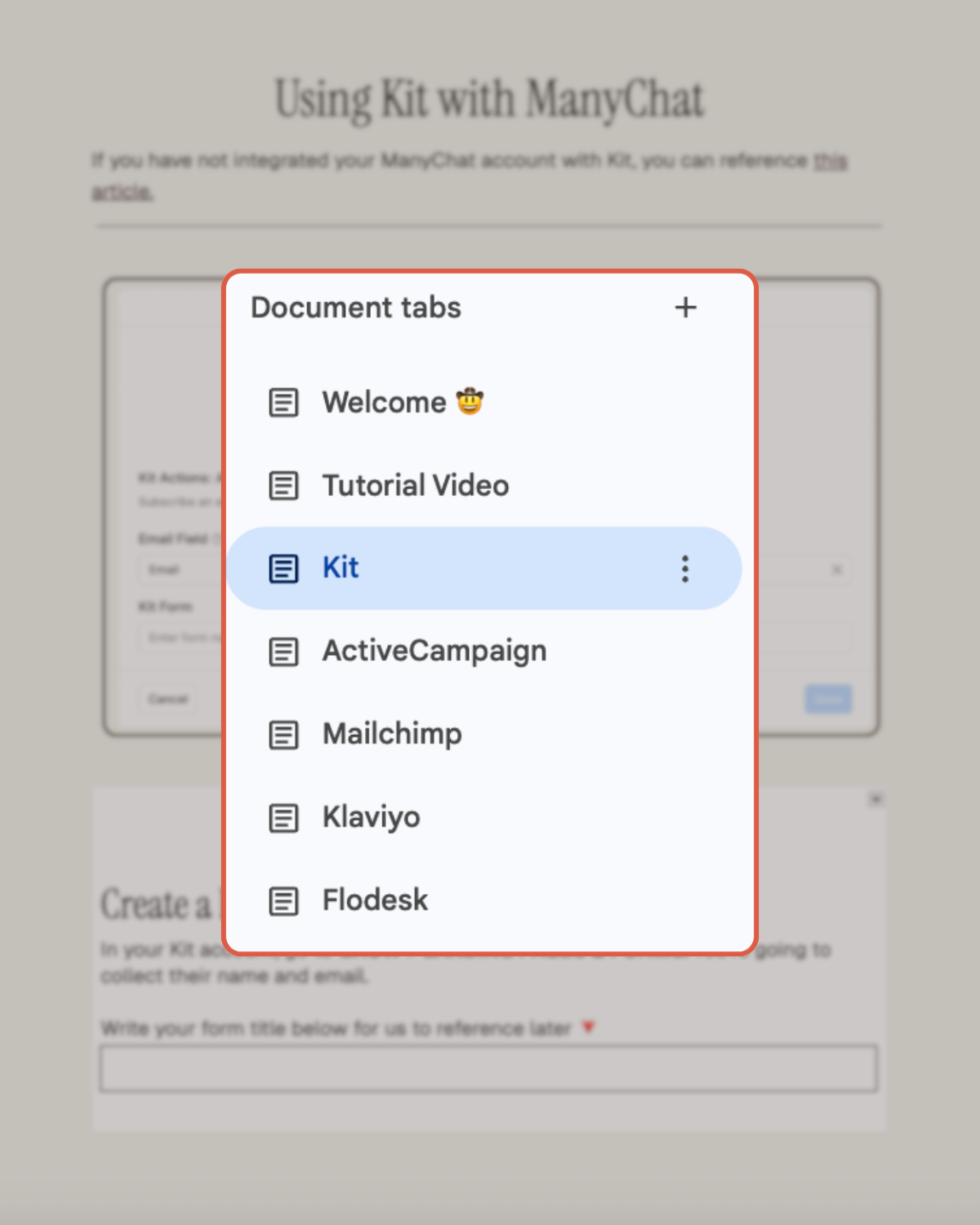Click the Document tabs heading
This screenshot has width=980, height=1225.
[x=356, y=307]
